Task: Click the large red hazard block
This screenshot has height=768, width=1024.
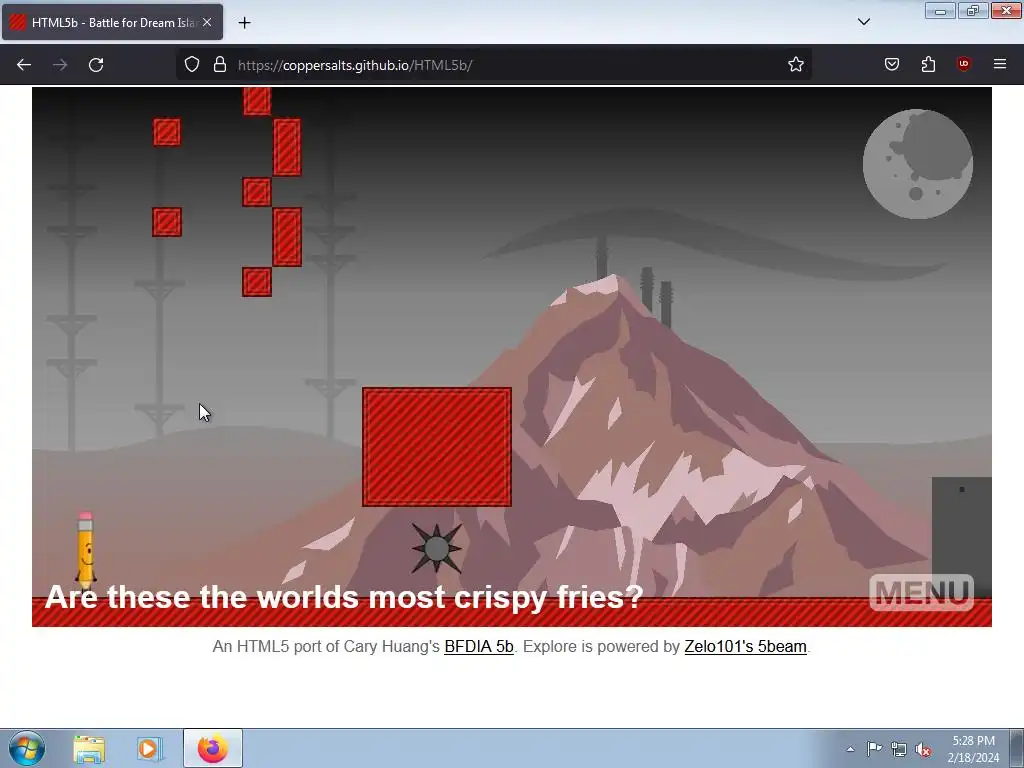Action: [x=437, y=447]
